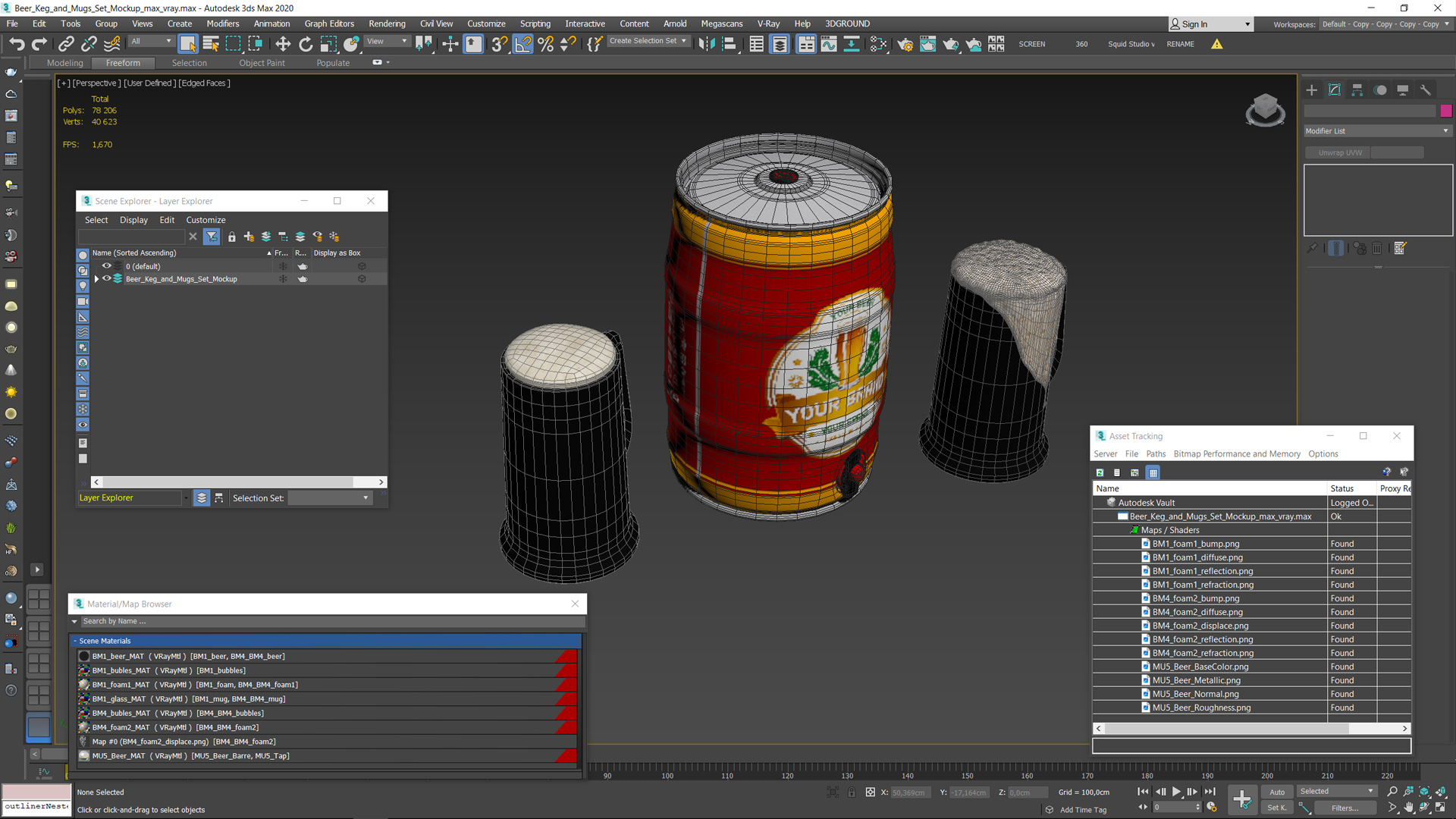Open the Schematic View icon
The width and height of the screenshot is (1456, 819).
point(878,44)
